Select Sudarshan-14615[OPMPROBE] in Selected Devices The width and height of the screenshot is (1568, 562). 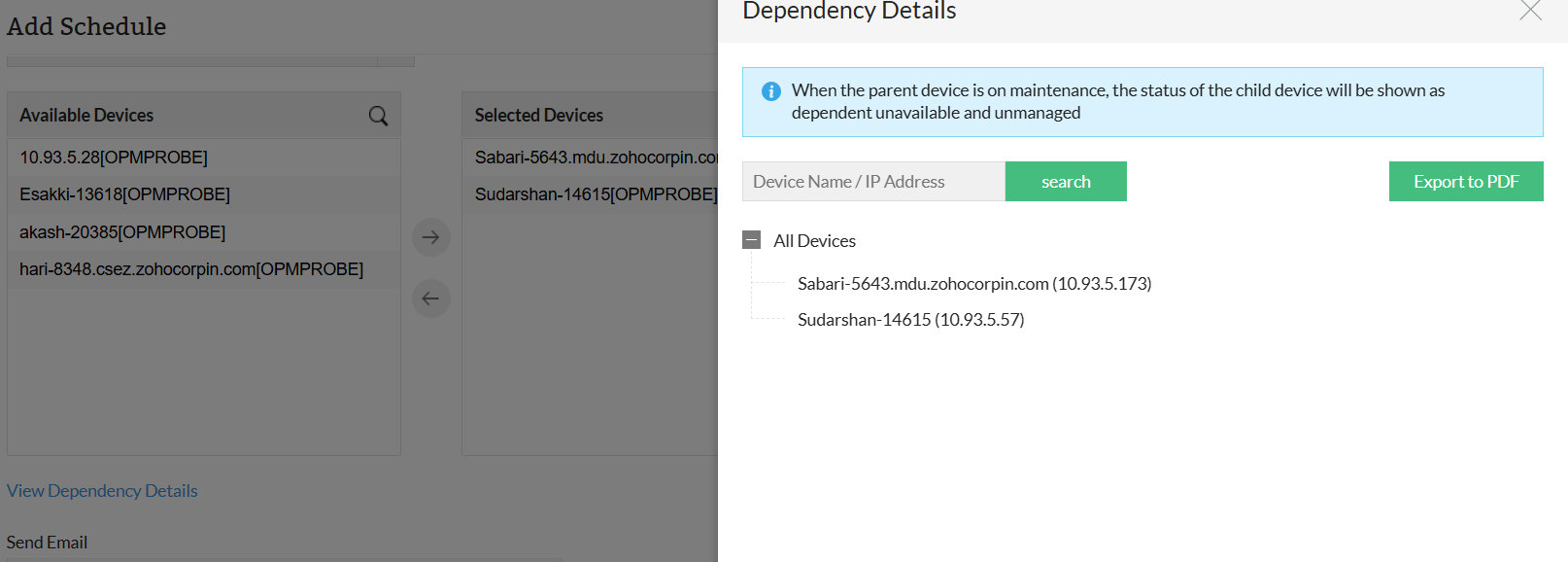point(595,194)
